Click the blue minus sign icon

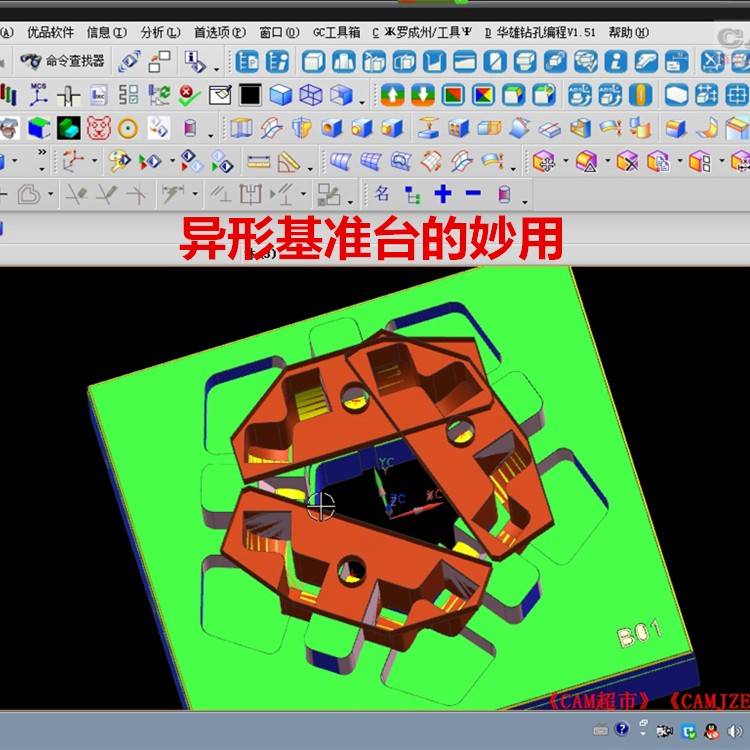click(x=472, y=194)
